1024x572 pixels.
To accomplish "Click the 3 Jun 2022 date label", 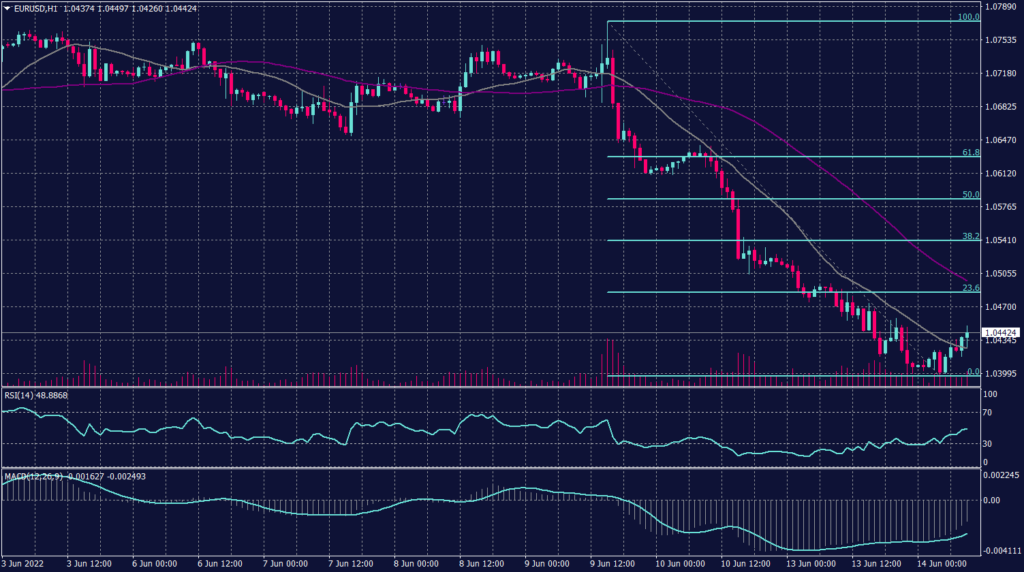I will click(22, 564).
